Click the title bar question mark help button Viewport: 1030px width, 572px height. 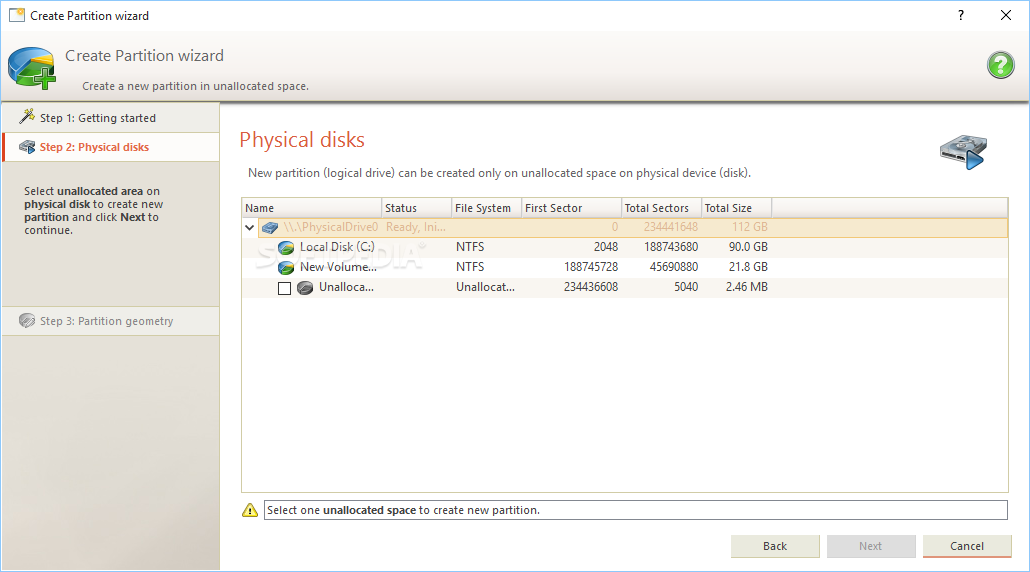pos(961,15)
